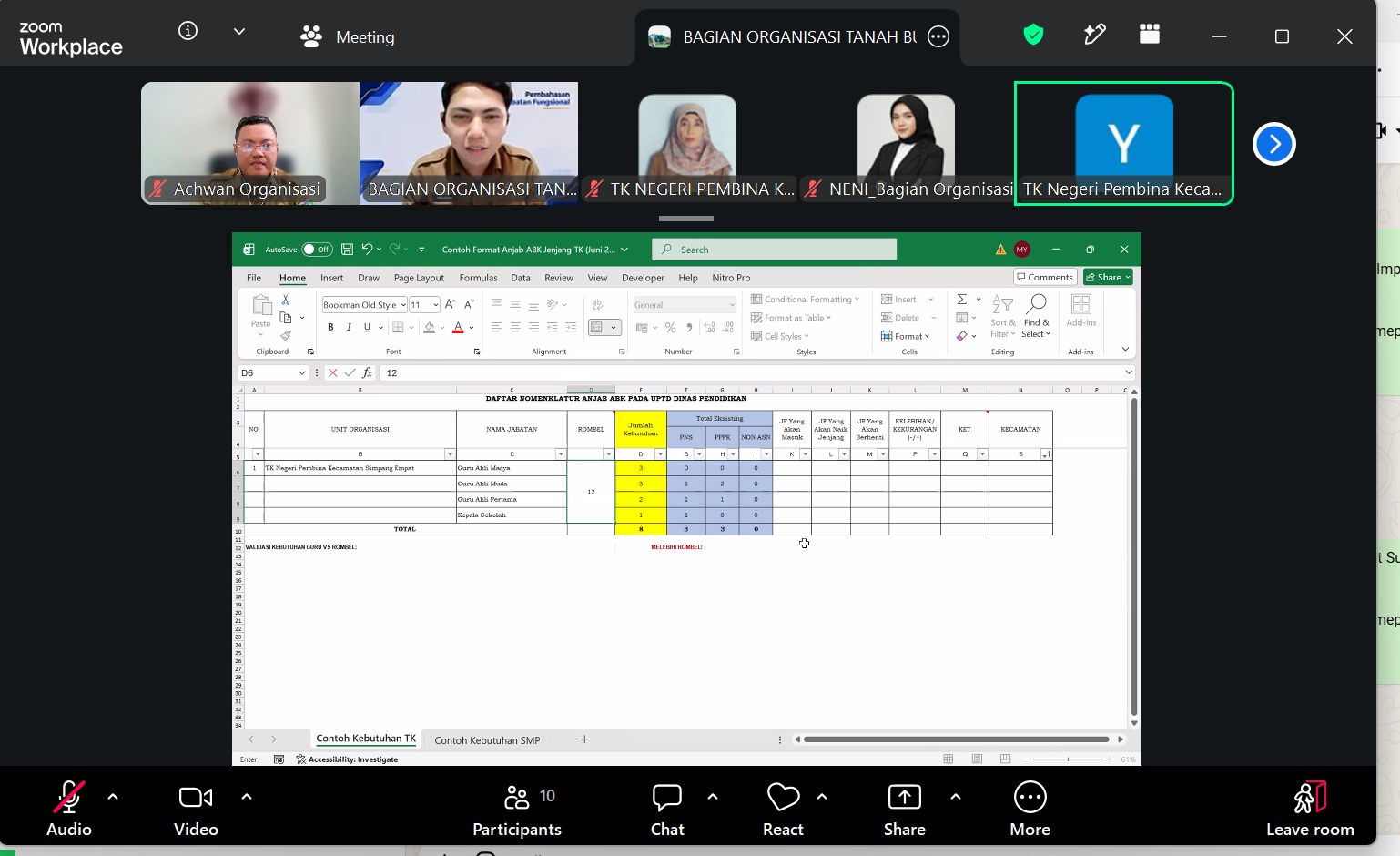Expand reaction options caret

click(822, 797)
